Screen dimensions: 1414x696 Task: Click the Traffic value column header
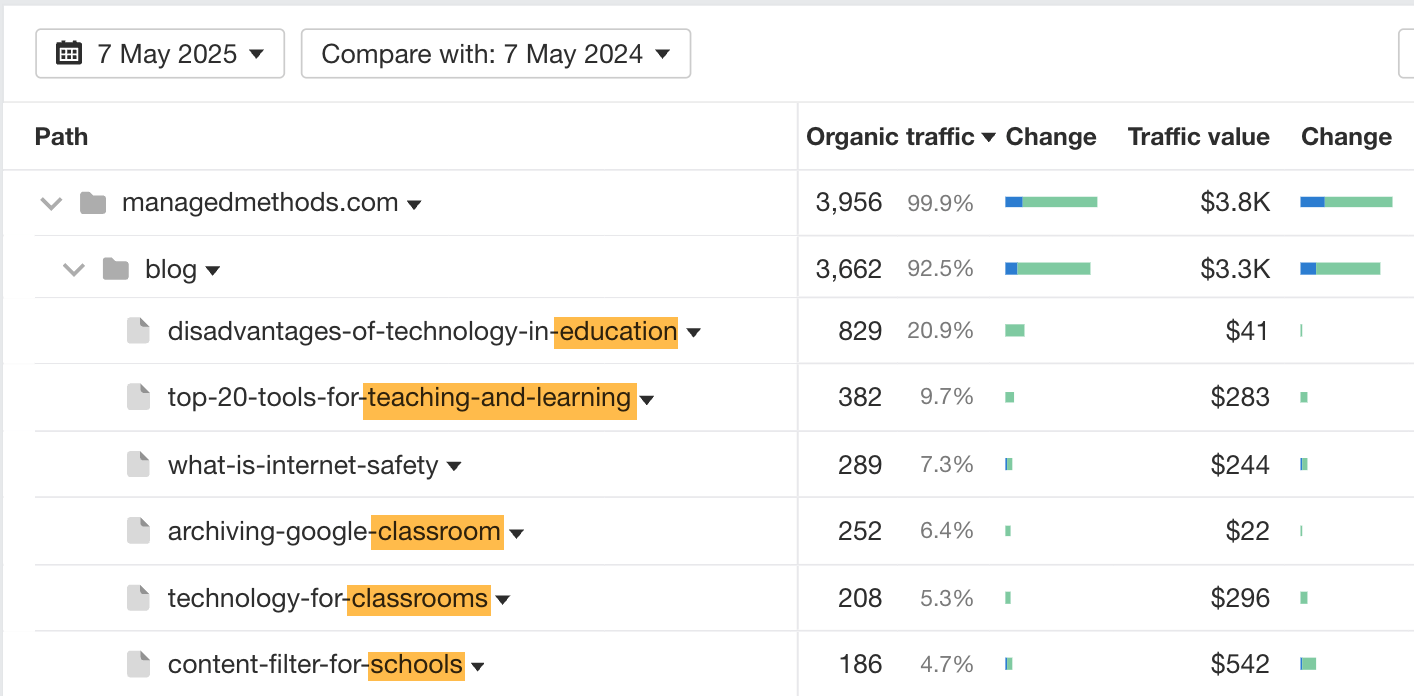1198,137
